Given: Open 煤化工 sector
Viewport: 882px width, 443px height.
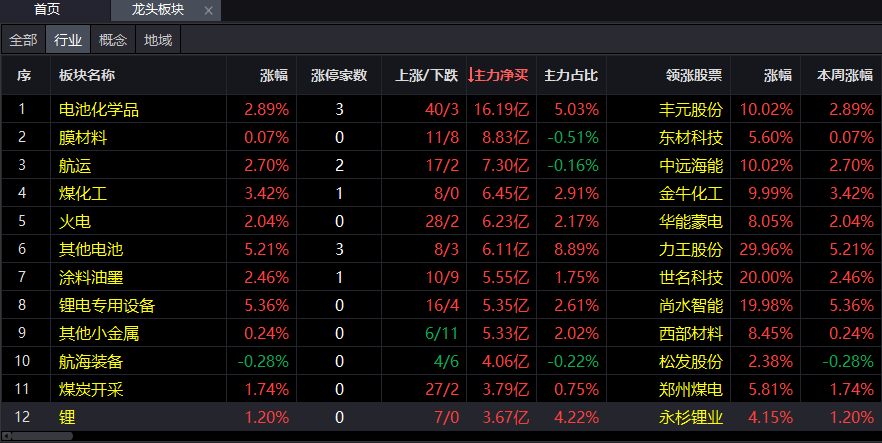Looking at the screenshot, I should [83, 193].
